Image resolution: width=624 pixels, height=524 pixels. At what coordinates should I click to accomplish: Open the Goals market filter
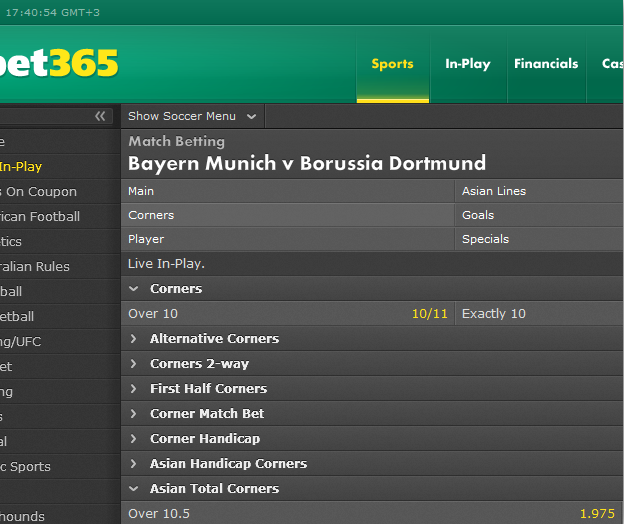tap(539, 215)
